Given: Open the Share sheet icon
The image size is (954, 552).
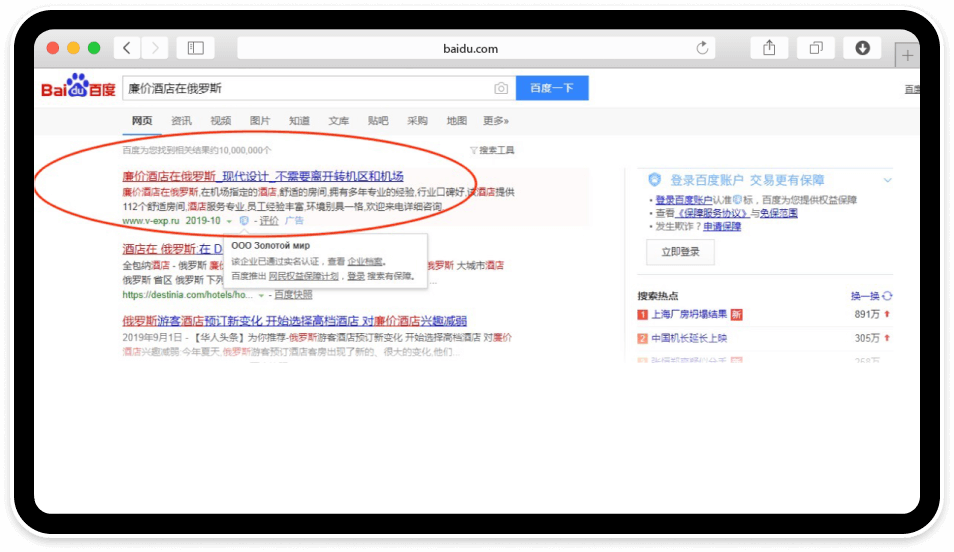Looking at the screenshot, I should pos(769,48).
